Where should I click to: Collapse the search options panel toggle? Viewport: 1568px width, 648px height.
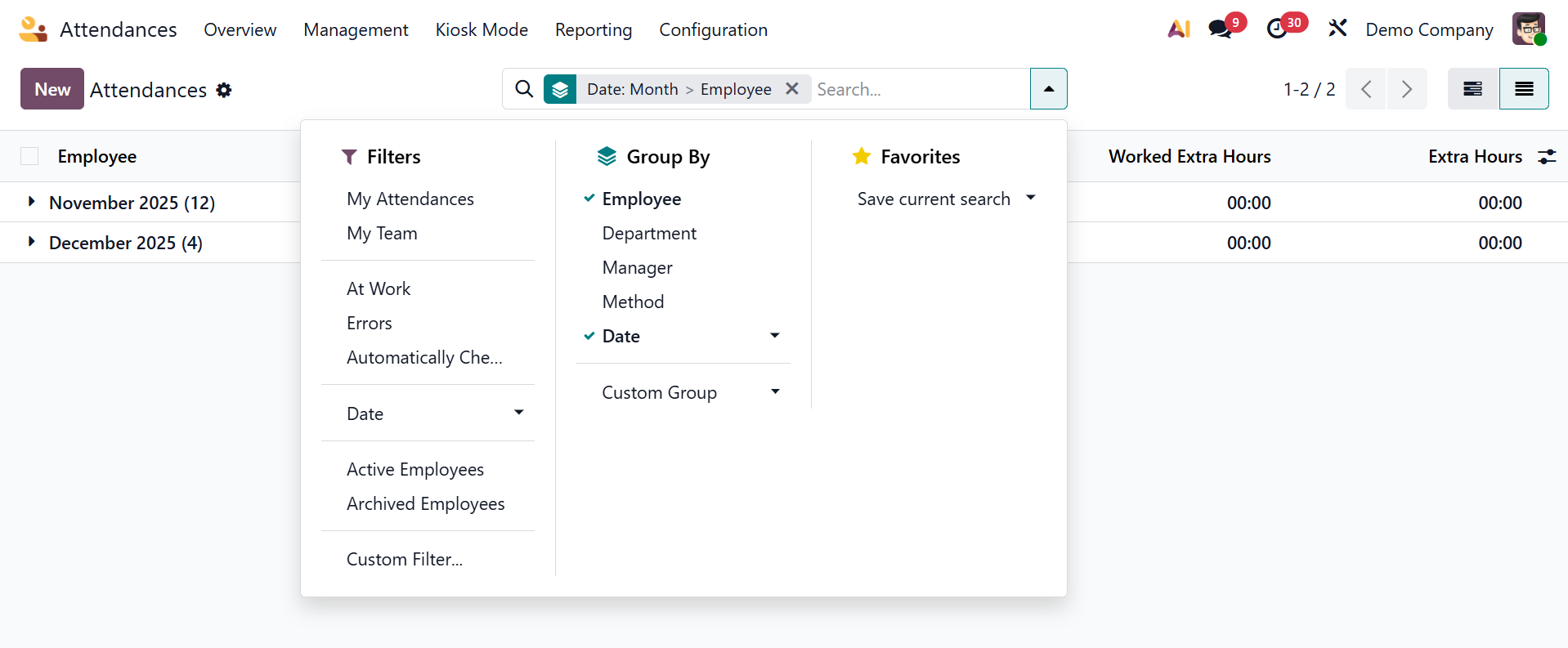point(1048,89)
